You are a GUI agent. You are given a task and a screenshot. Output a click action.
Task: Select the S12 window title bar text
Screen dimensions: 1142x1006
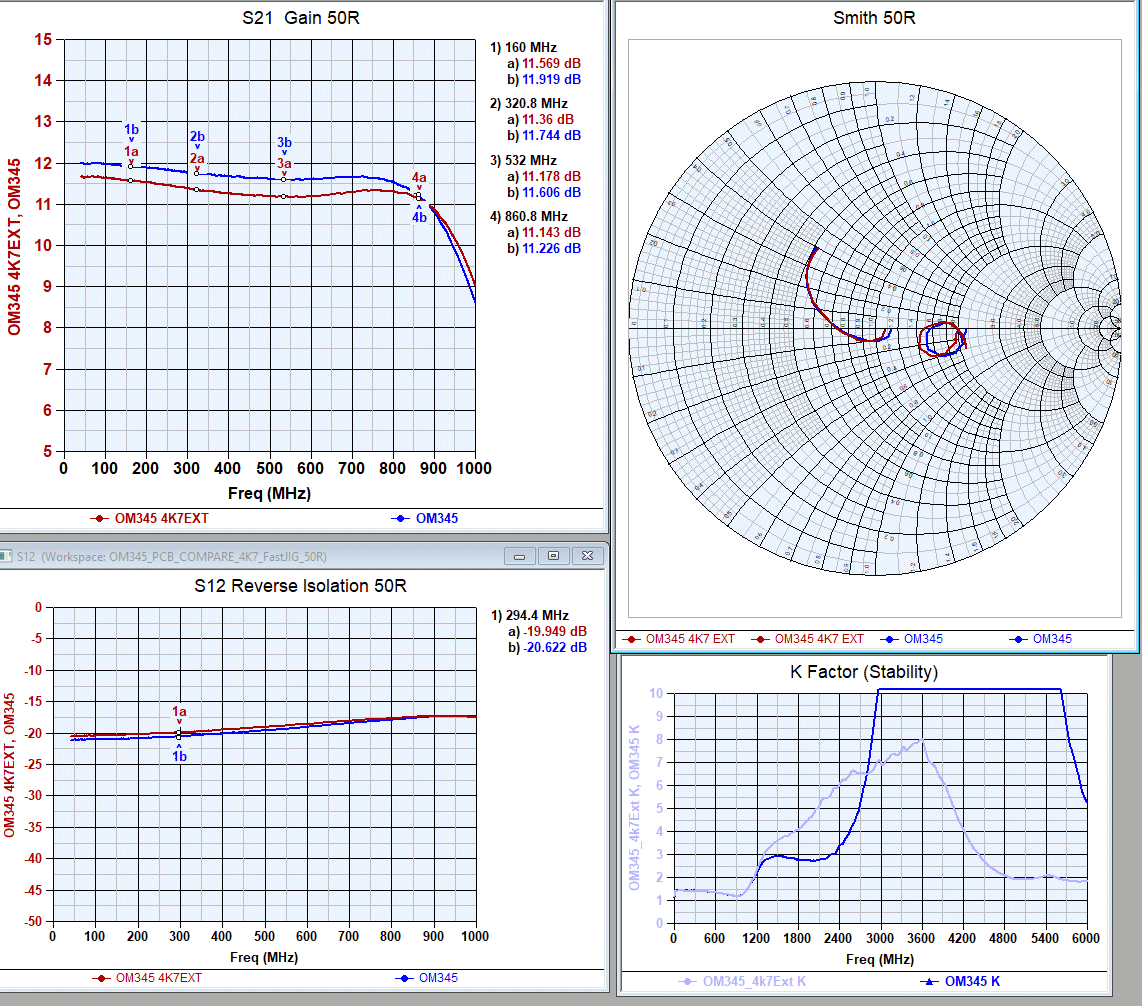point(172,557)
